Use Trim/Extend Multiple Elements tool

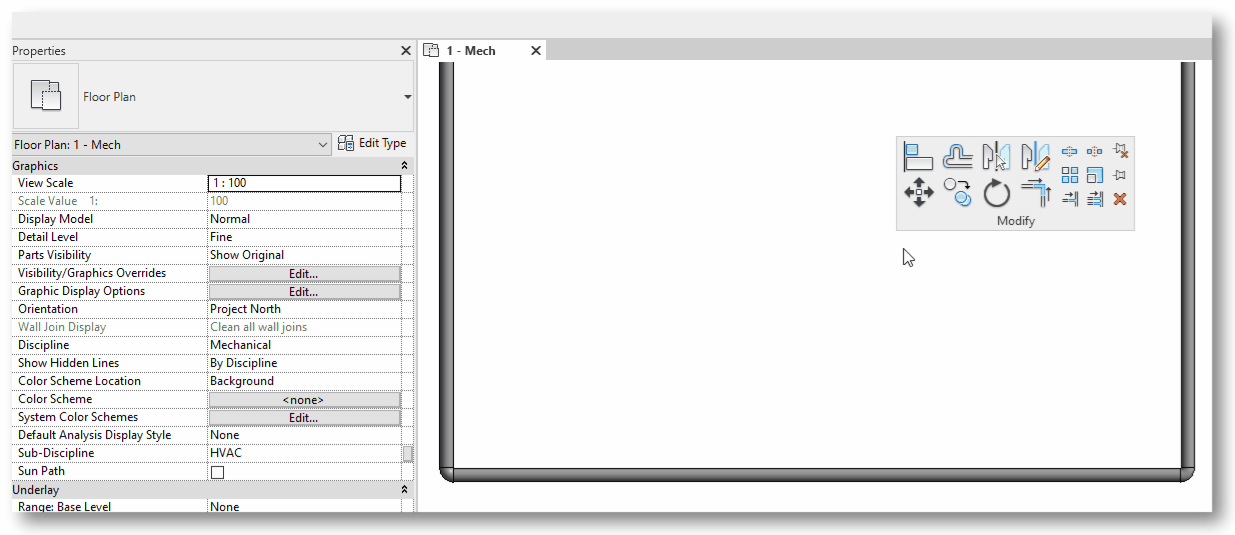coord(1095,199)
